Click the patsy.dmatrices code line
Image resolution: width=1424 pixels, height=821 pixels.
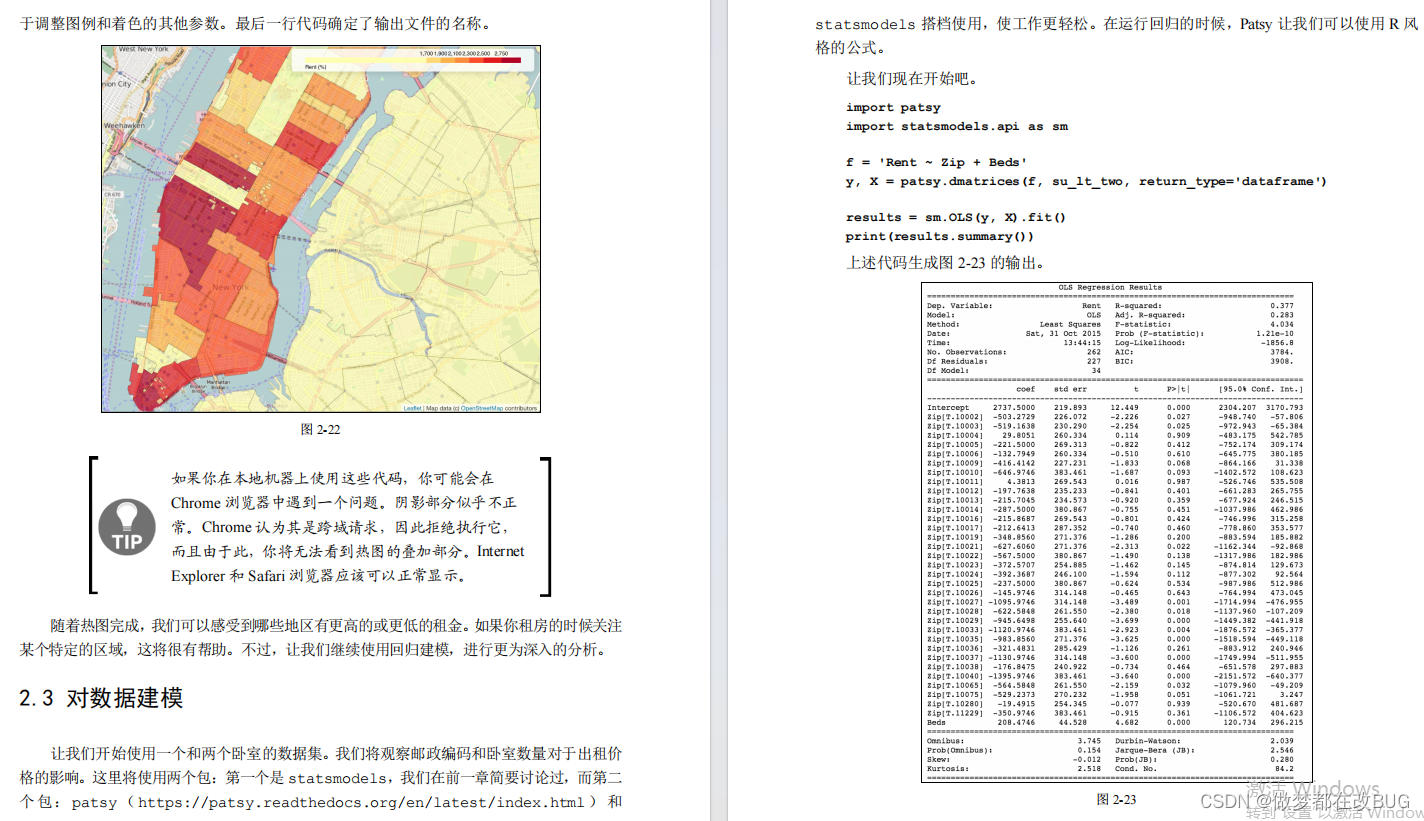1086,181
